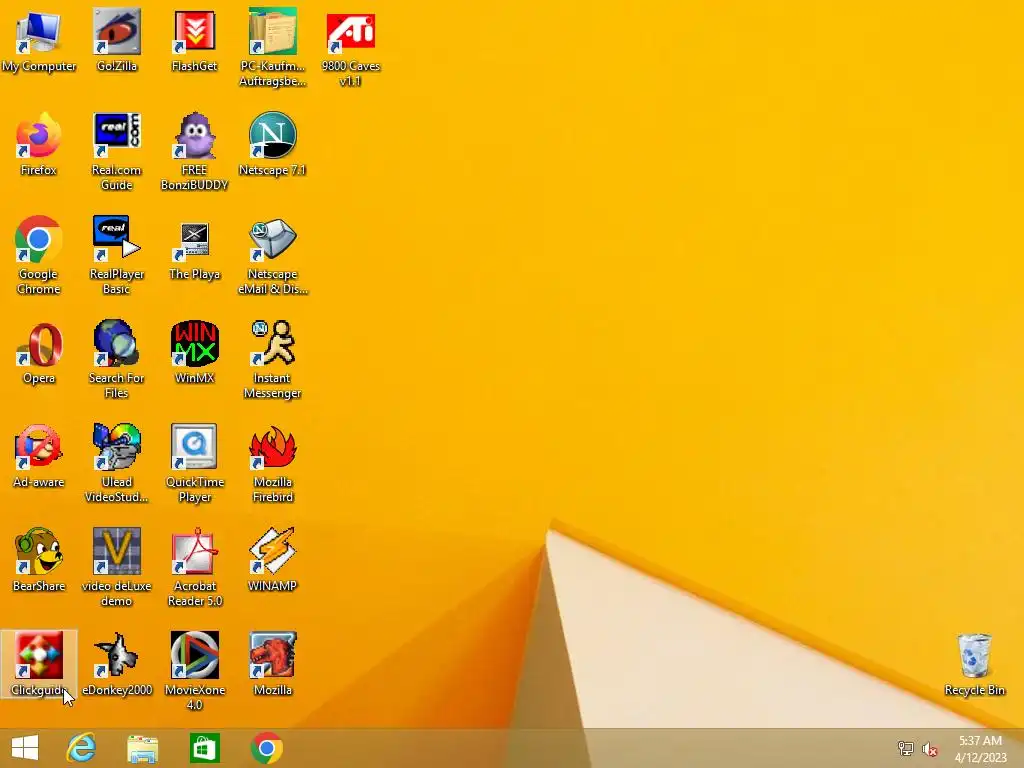Launch Chrome from the taskbar
Screen dimensions: 1024x768
(266, 748)
